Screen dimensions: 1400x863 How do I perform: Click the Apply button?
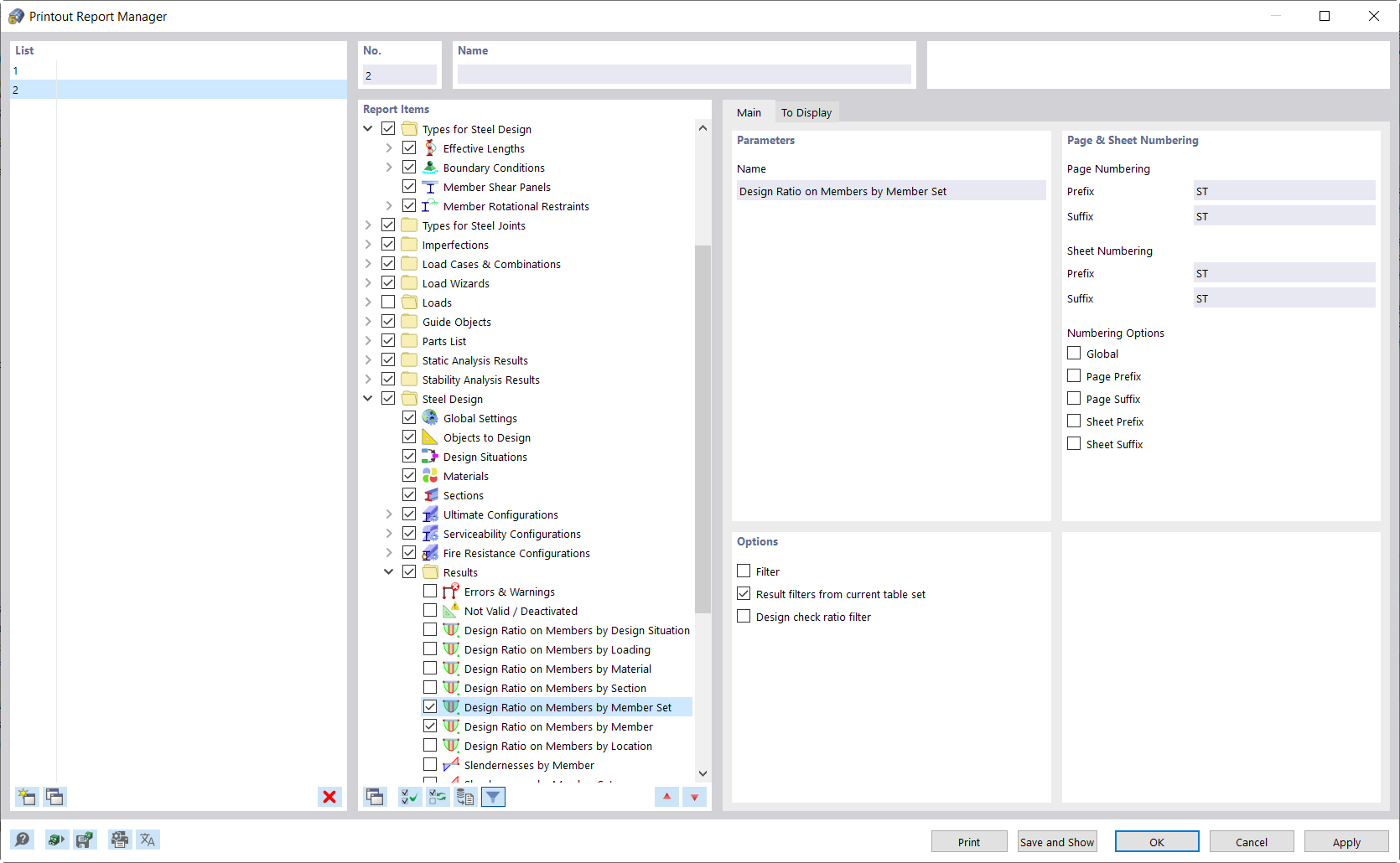1347,842
